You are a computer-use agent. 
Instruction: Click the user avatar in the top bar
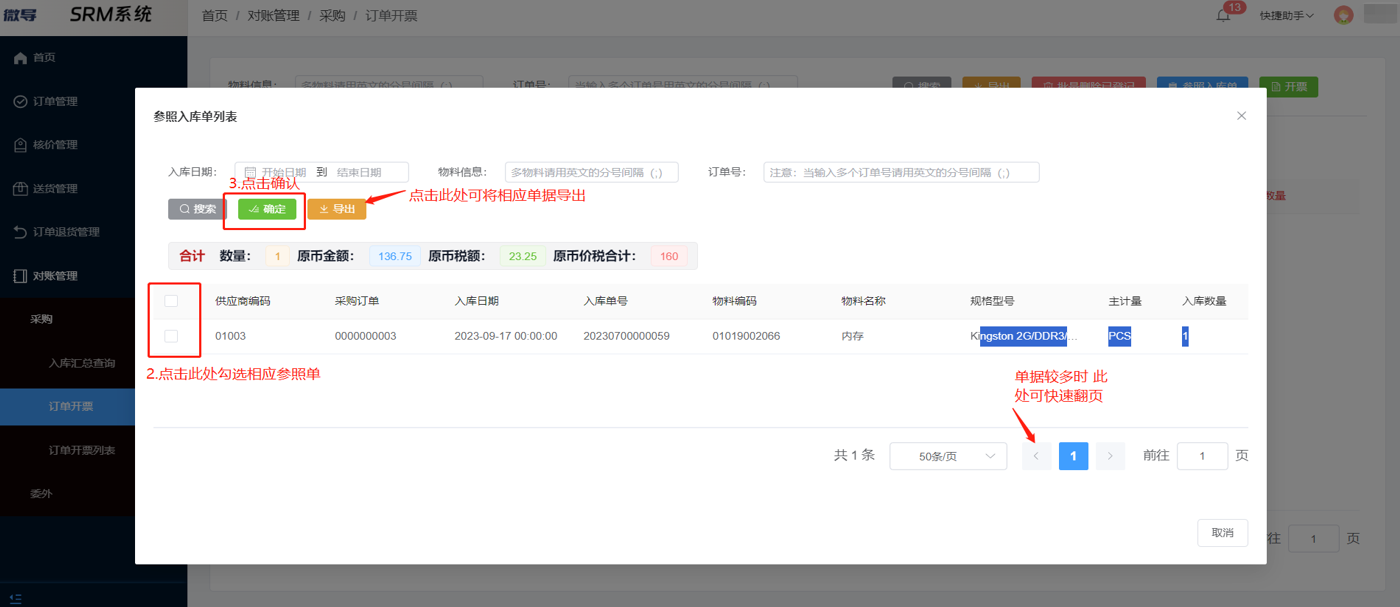1344,15
